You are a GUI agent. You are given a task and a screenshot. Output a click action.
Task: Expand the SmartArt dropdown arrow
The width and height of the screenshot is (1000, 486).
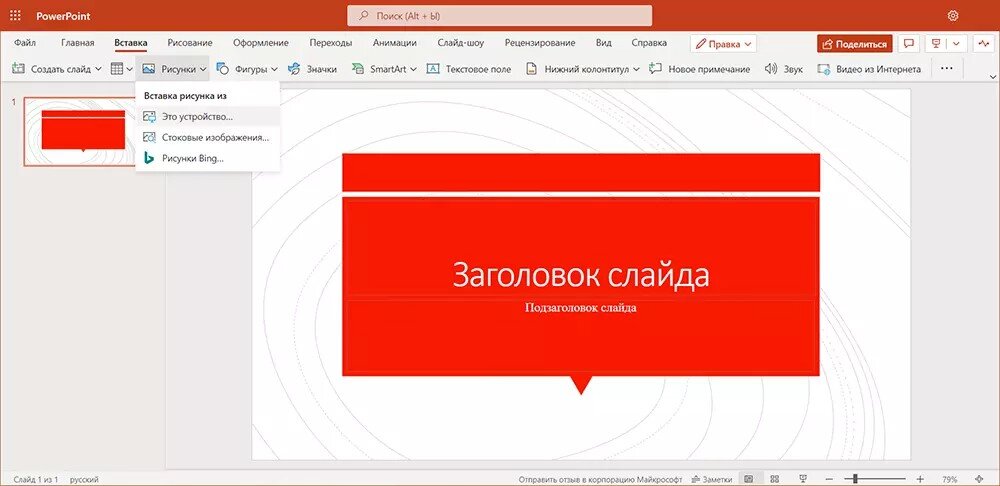tap(413, 69)
